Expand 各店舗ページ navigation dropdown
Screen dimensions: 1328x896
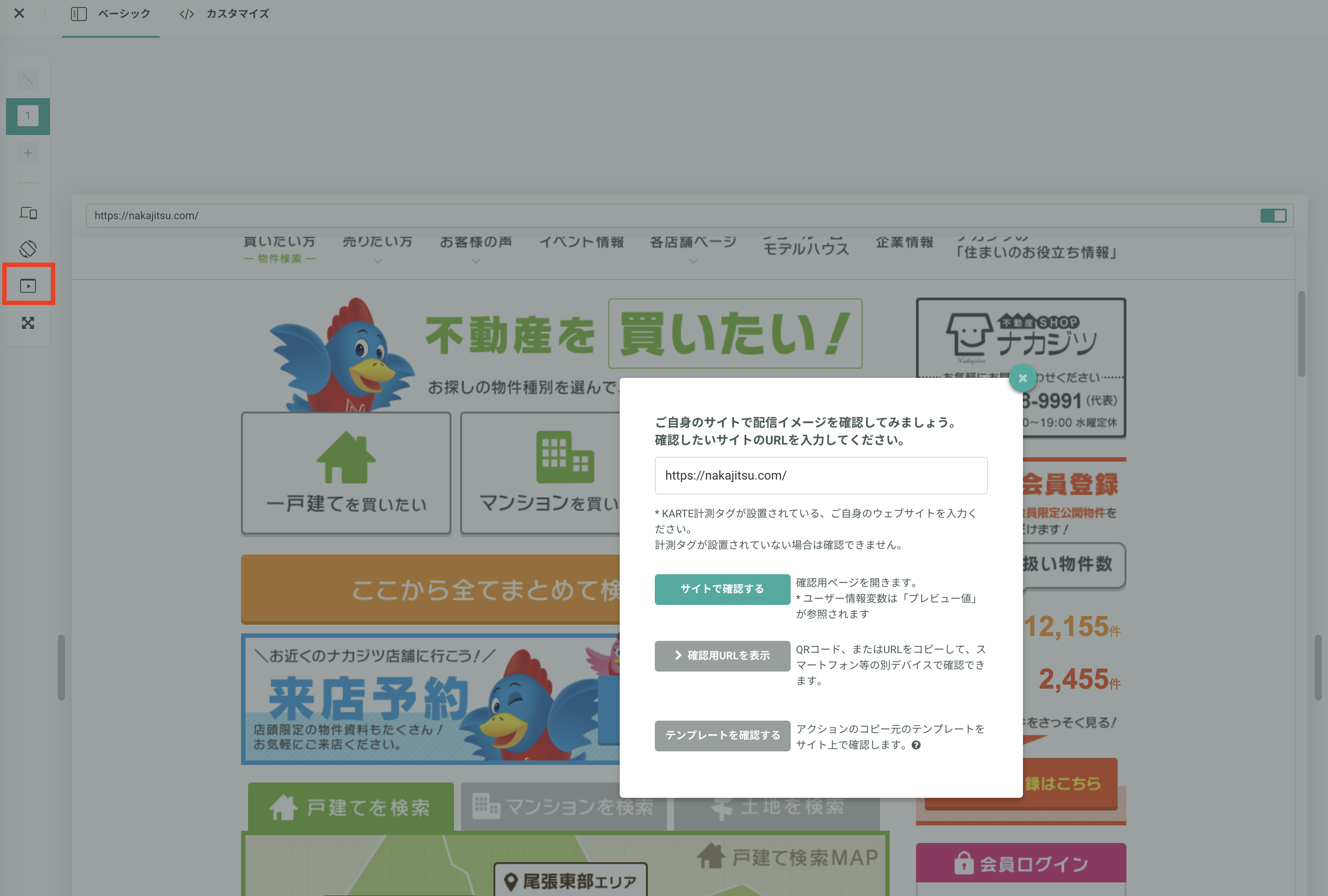pos(693,249)
